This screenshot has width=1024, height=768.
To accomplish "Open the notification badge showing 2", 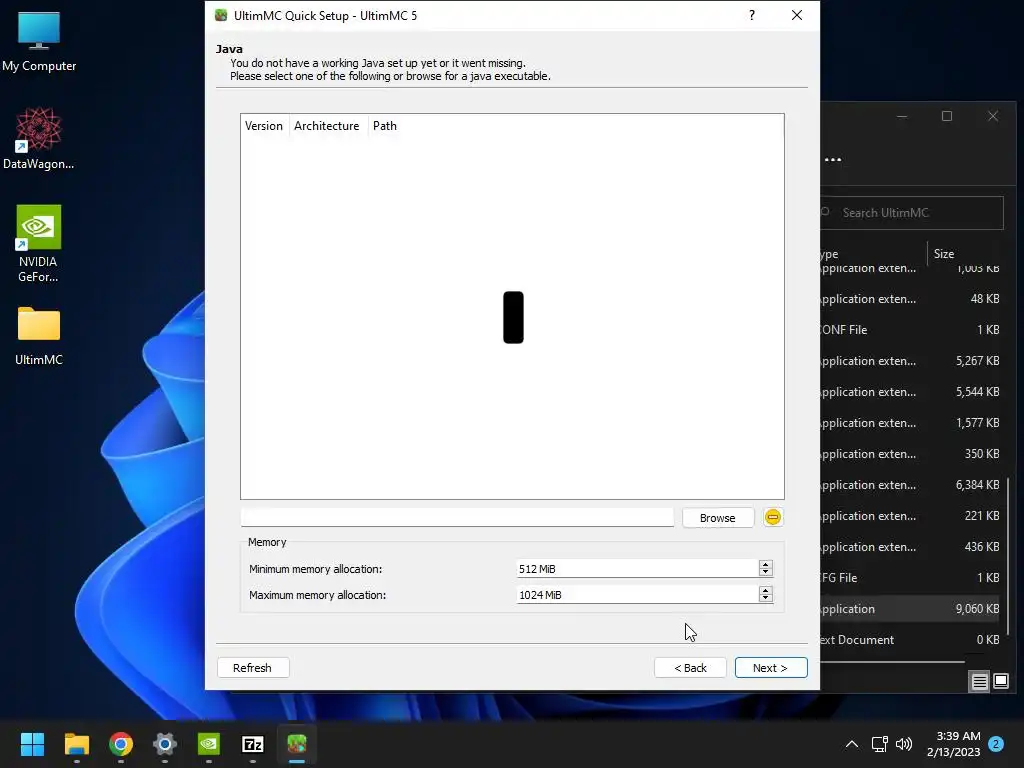I will 996,744.
